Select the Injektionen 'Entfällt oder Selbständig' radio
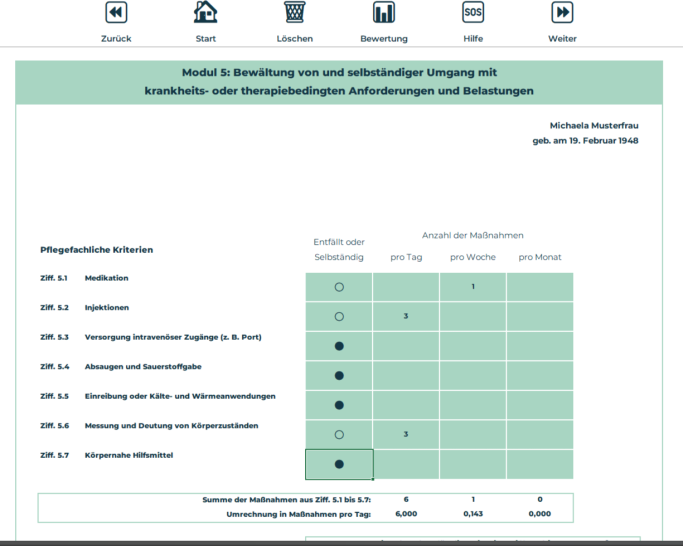The height and width of the screenshot is (546, 683). click(x=339, y=316)
